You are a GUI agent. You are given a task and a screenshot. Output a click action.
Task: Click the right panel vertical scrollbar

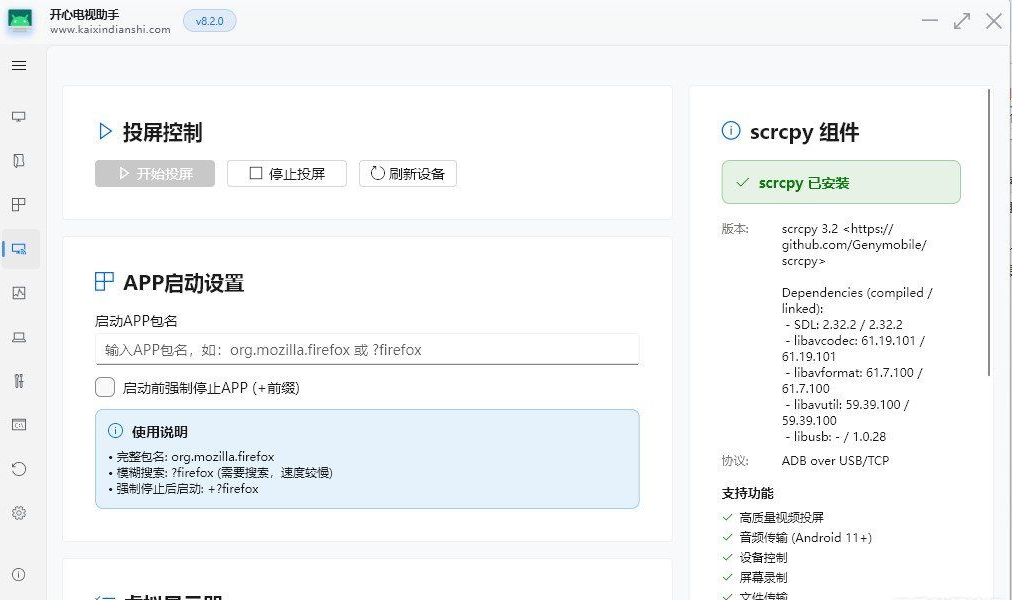(x=990, y=230)
